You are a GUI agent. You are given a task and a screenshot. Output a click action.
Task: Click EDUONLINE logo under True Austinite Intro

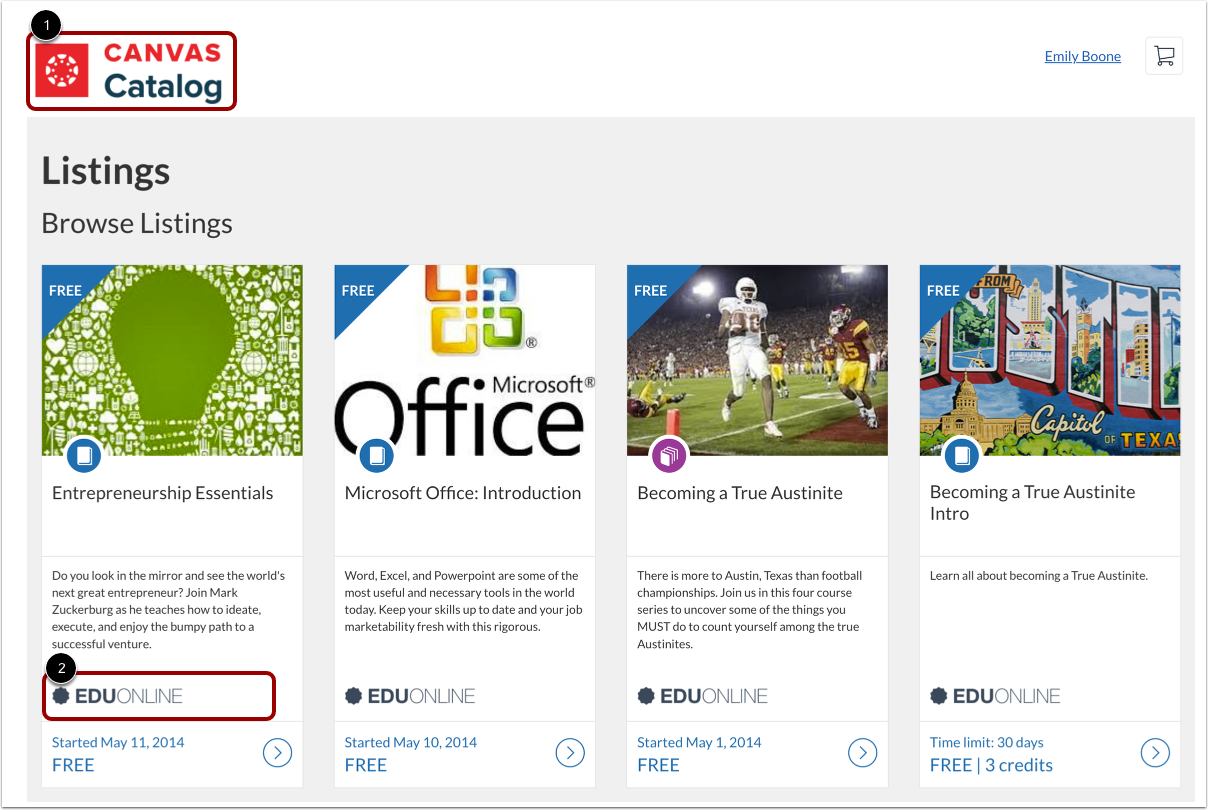[996, 696]
